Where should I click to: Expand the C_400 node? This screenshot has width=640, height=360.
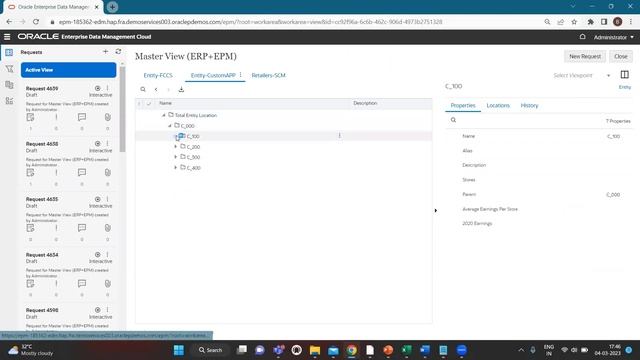click(x=176, y=168)
